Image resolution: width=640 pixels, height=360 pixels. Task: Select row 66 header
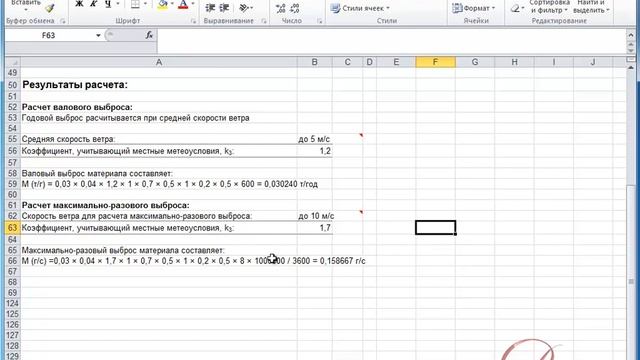pos(13,261)
